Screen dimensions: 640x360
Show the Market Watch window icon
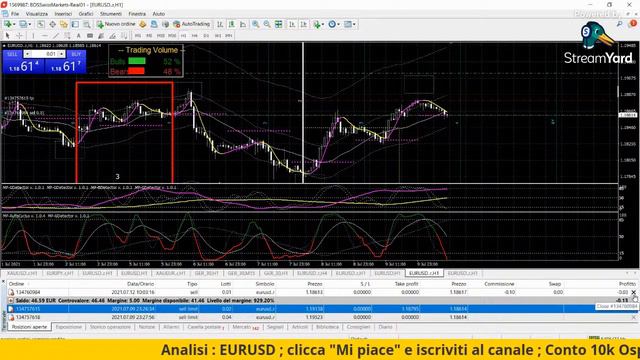click(41, 24)
